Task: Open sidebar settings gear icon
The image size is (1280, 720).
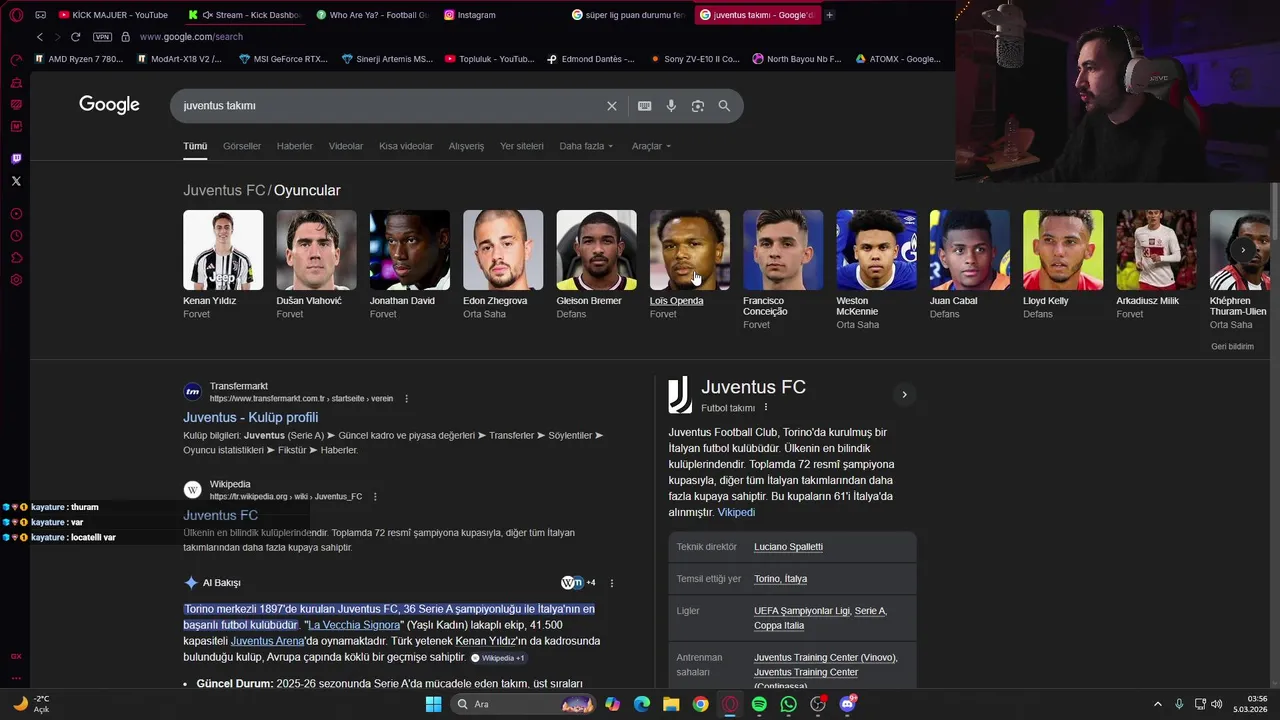Action: click(x=16, y=280)
